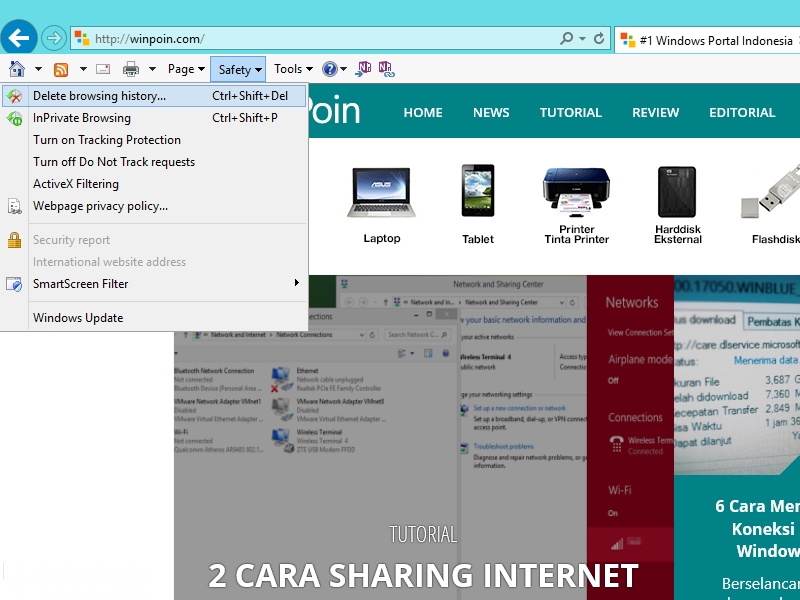Click the Print icon
Screen dimensions: 800x600
(131, 69)
